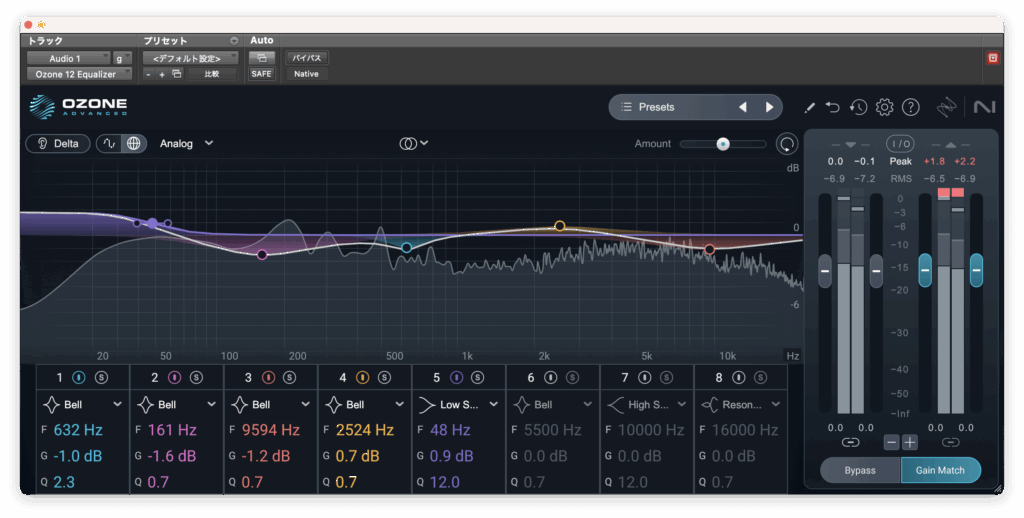Toggle power for EQ band 6

550,378
